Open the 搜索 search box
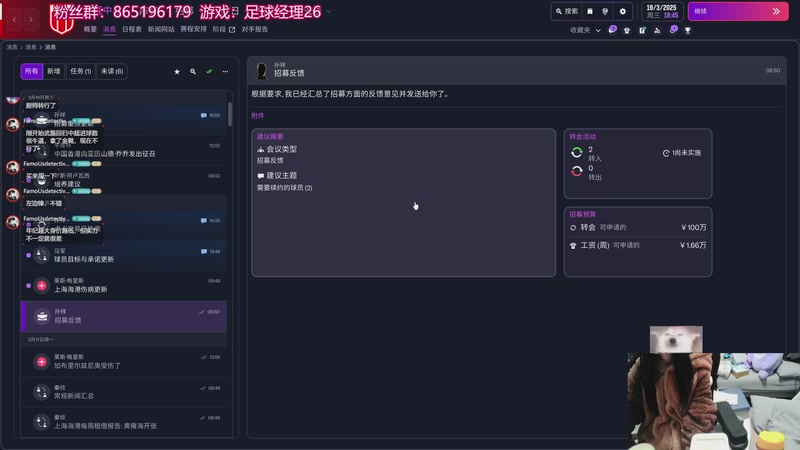Screen dimensions: 800x450 point(567,11)
